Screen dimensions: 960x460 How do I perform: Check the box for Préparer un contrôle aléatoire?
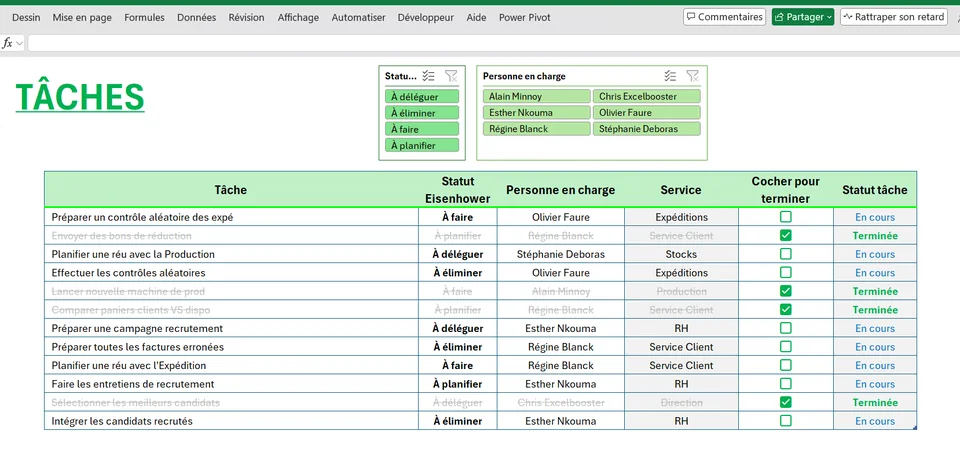pos(786,217)
